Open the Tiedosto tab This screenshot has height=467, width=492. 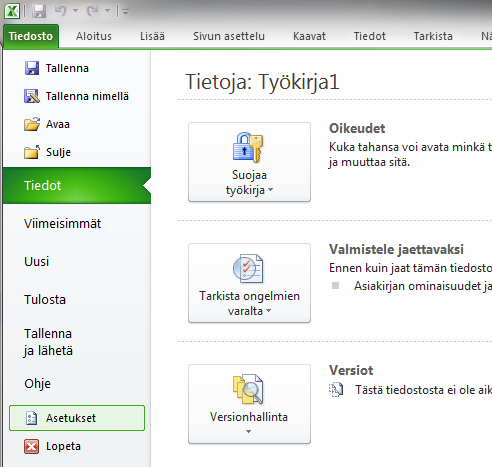tap(31, 36)
